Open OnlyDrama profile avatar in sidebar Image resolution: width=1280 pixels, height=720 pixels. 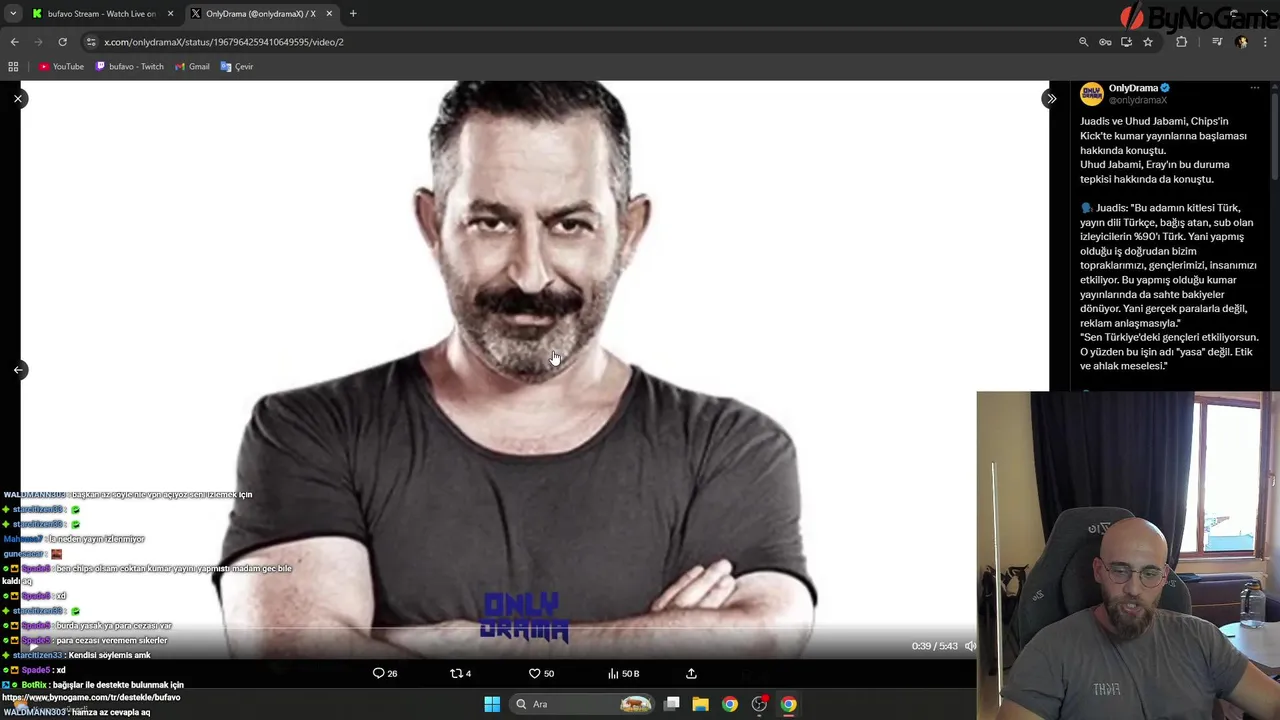[x=1091, y=94]
